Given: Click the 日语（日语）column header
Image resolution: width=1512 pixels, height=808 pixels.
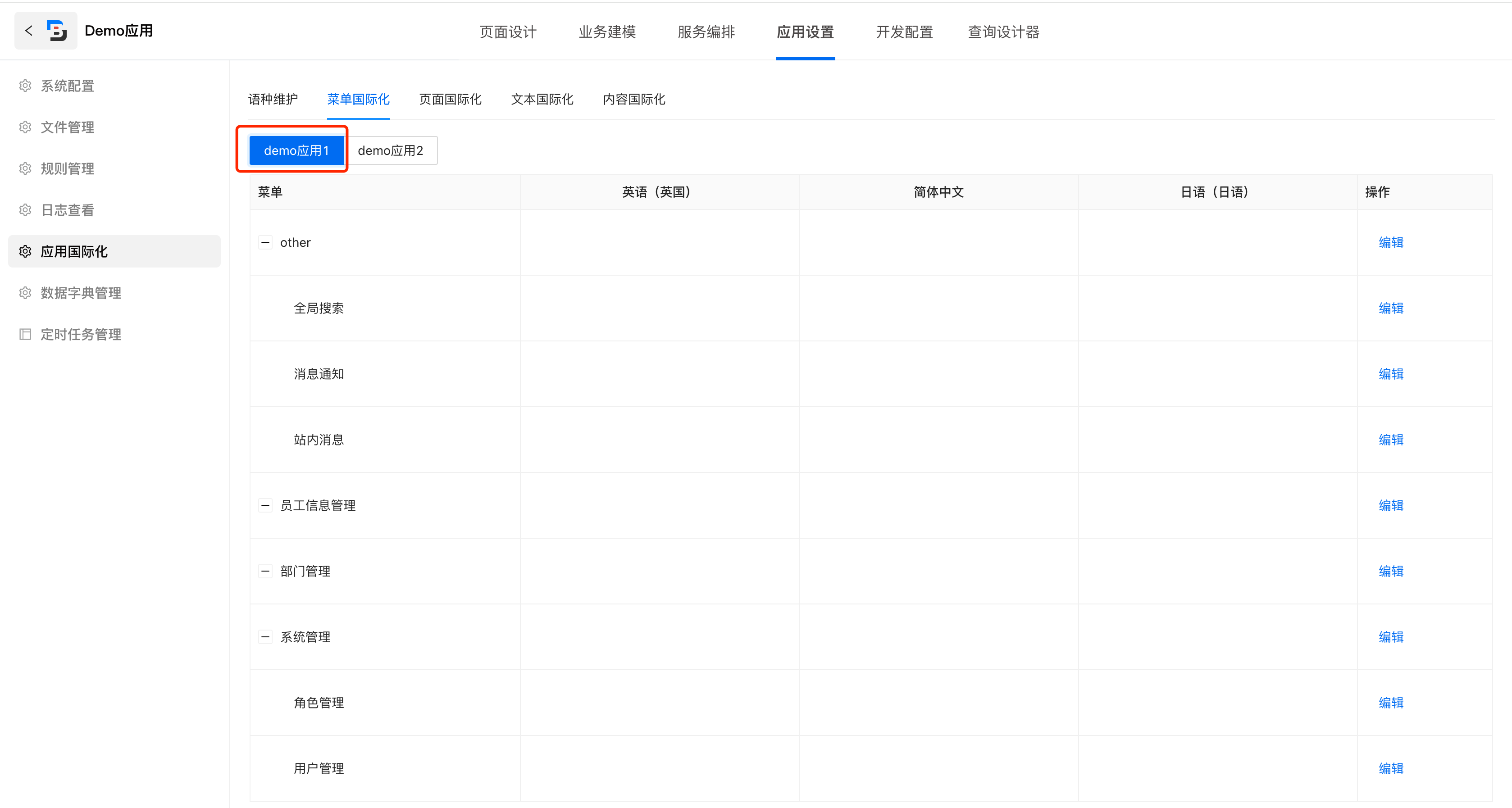Looking at the screenshot, I should click(x=1218, y=192).
